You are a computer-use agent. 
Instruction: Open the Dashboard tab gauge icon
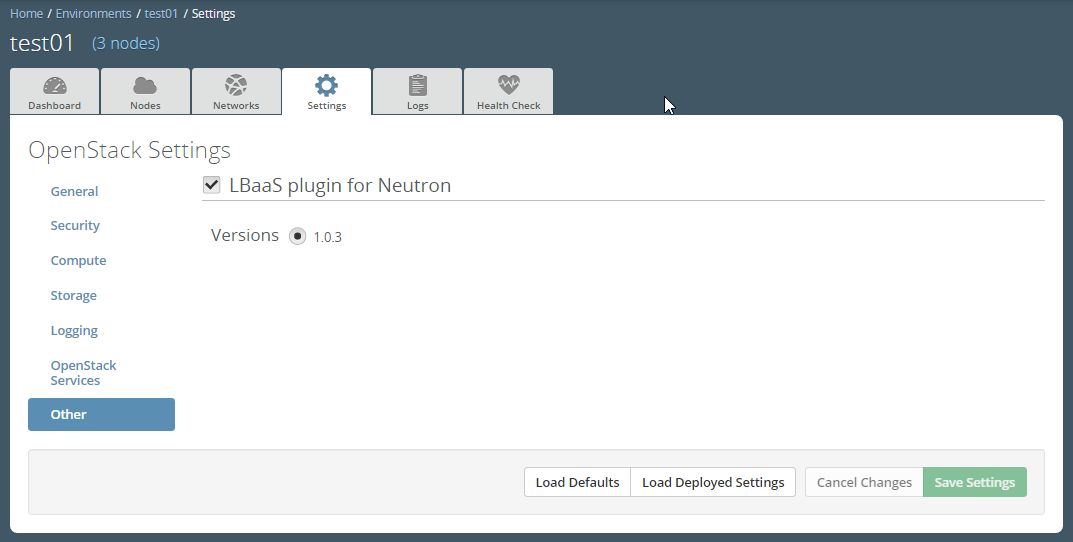[55, 86]
